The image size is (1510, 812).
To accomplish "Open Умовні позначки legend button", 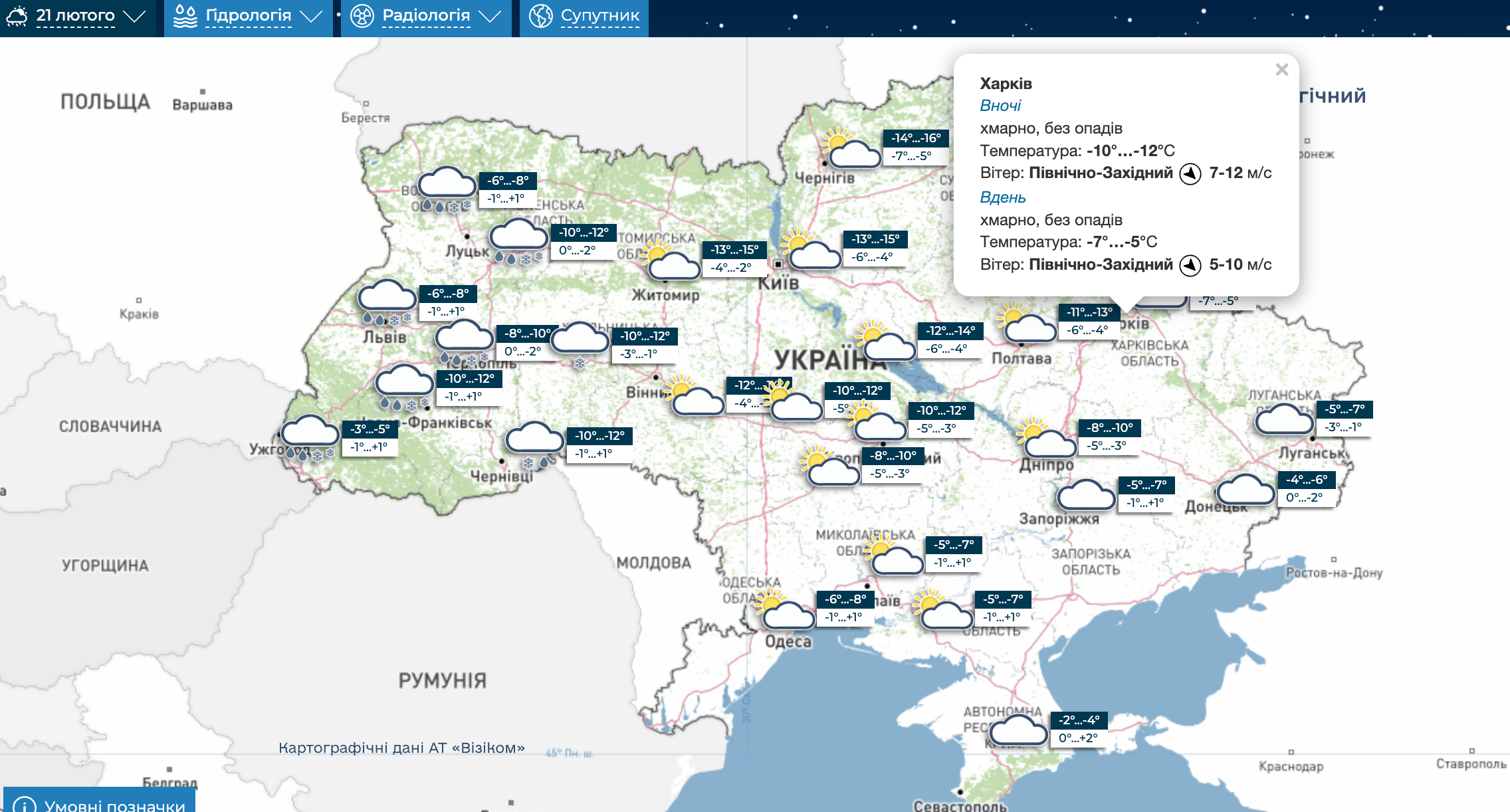I will [x=100, y=803].
